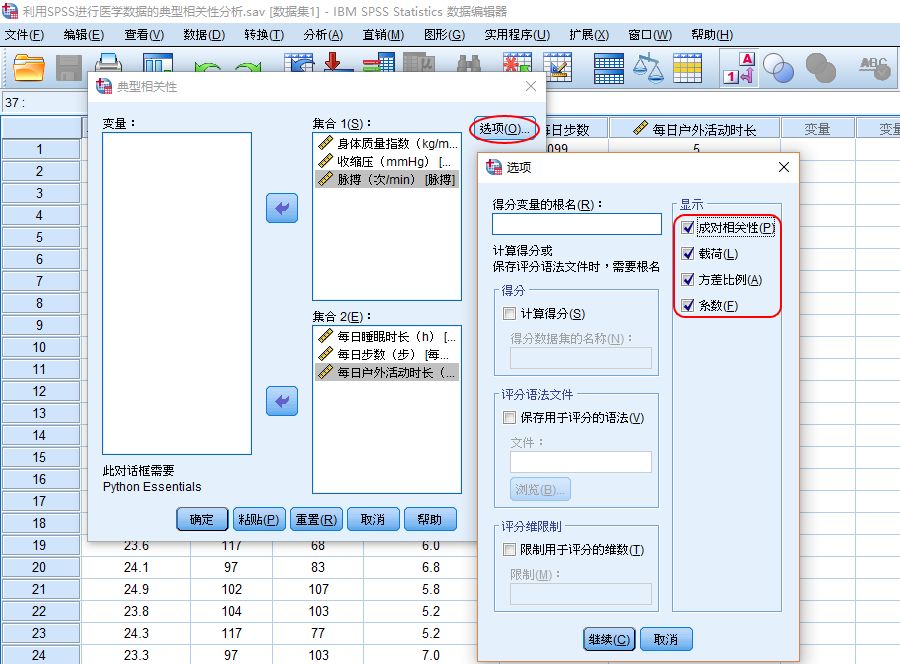Screen dimensions: 900x664
Task: Select row header 21 in data grid
Action: pos(40,589)
